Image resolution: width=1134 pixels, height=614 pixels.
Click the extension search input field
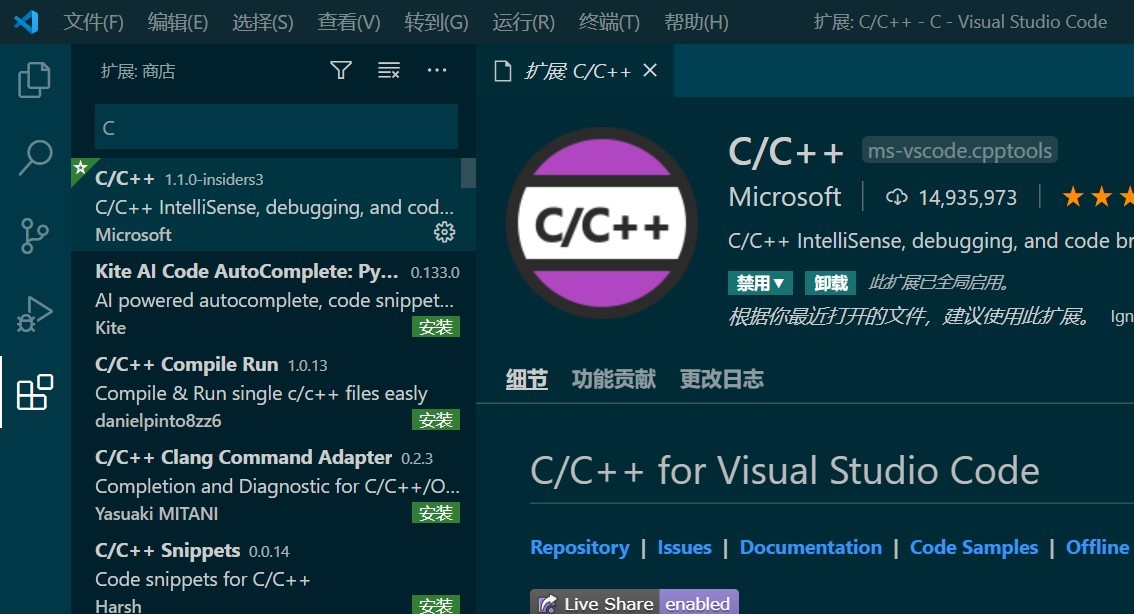pyautogui.click(x=276, y=127)
